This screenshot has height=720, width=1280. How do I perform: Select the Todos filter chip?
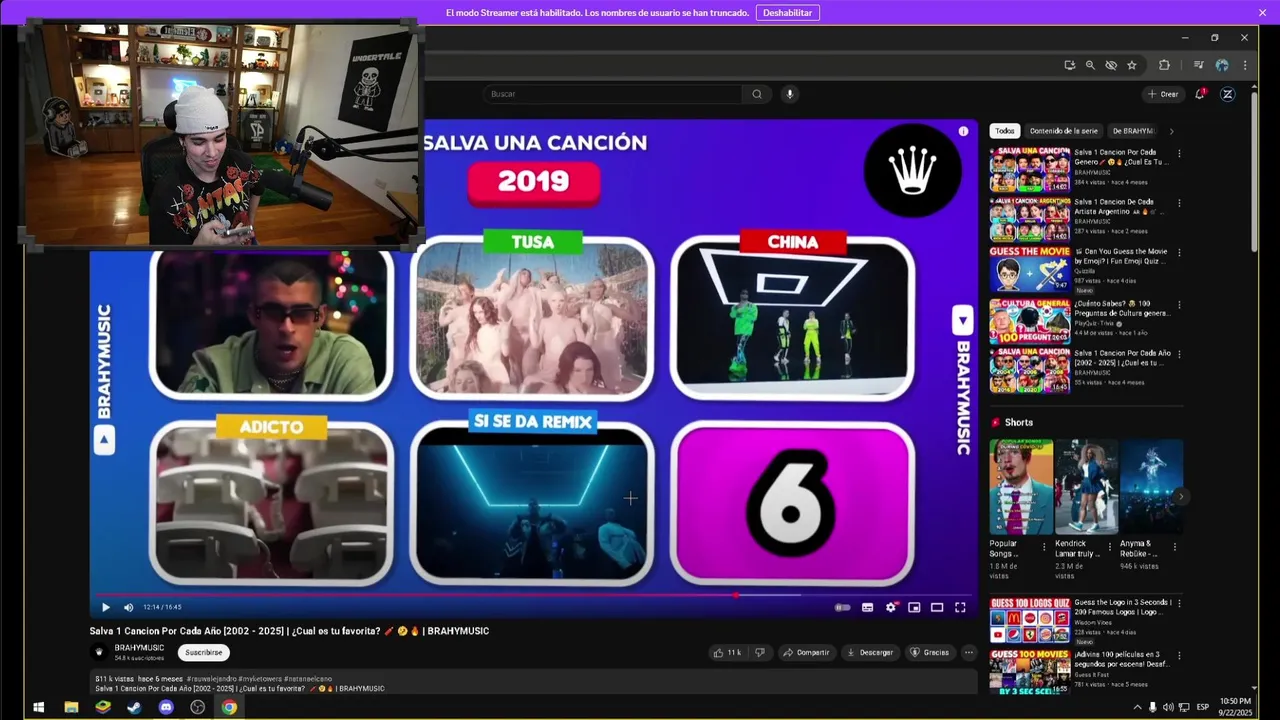[x=1005, y=131]
